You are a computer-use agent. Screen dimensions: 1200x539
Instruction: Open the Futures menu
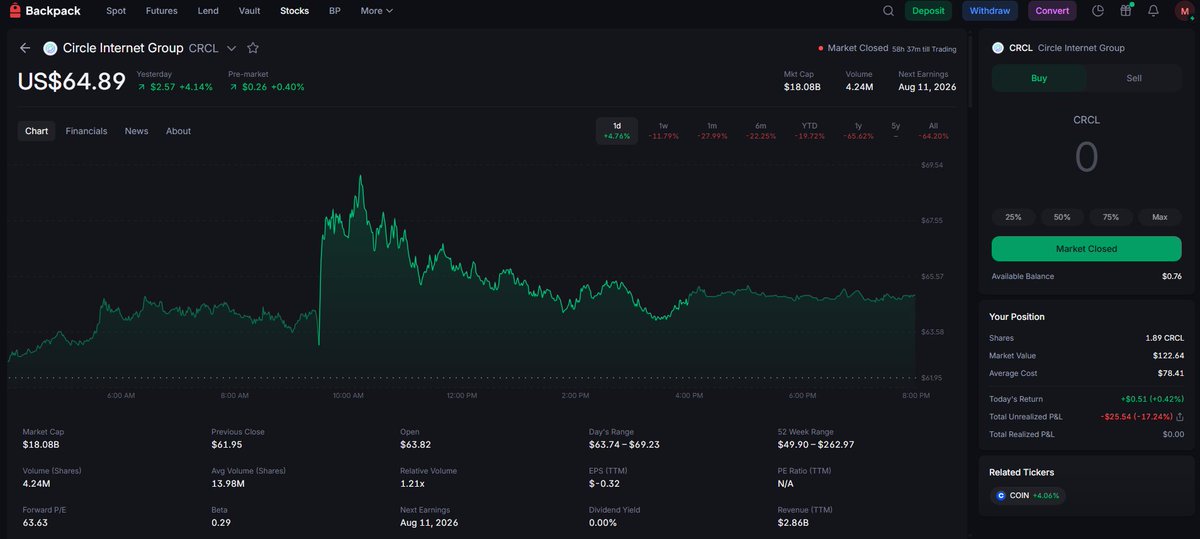tap(161, 11)
